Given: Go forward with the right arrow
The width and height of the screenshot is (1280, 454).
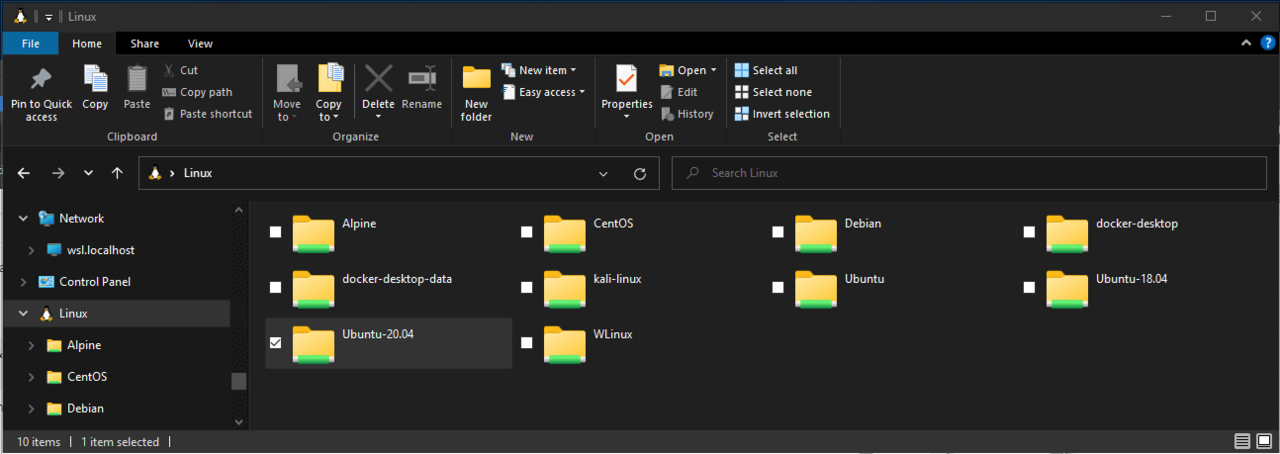Looking at the screenshot, I should 58,173.
